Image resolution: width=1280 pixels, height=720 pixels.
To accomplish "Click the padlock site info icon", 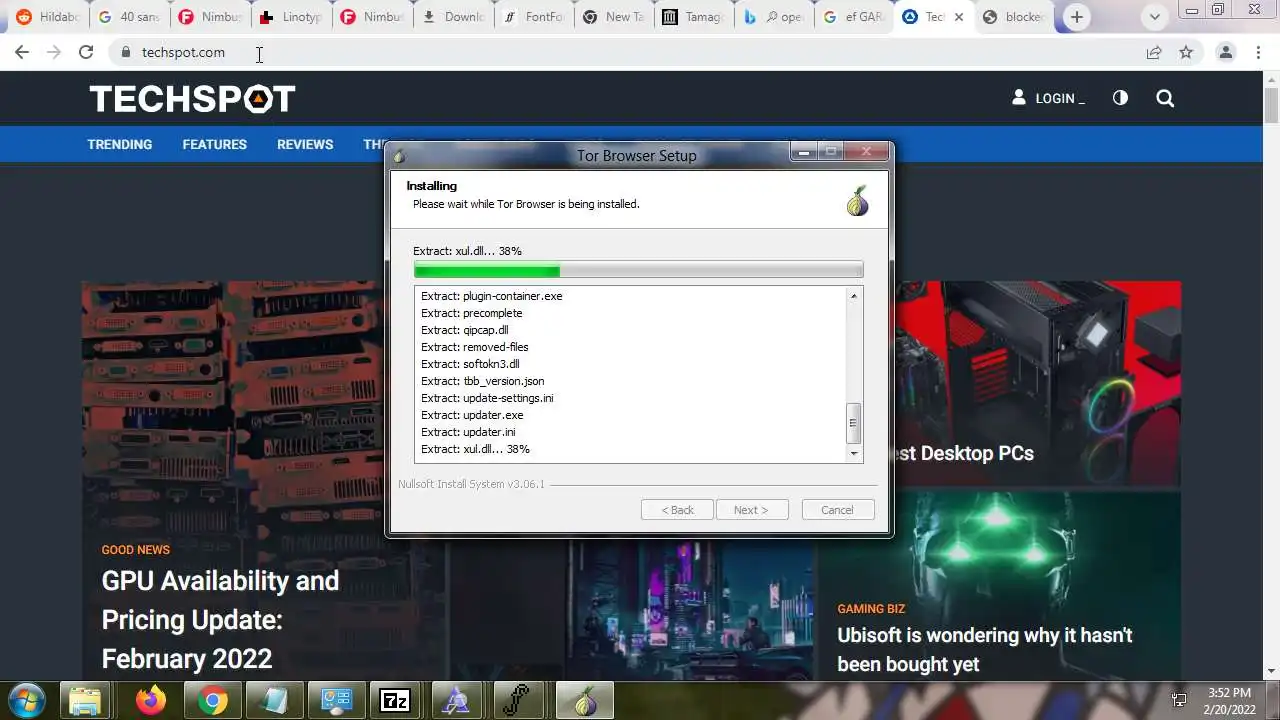I will click(x=126, y=52).
